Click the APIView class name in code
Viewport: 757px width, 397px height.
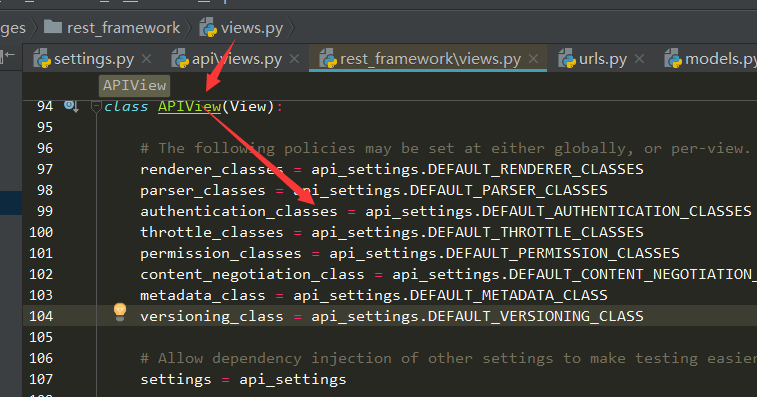[189, 106]
